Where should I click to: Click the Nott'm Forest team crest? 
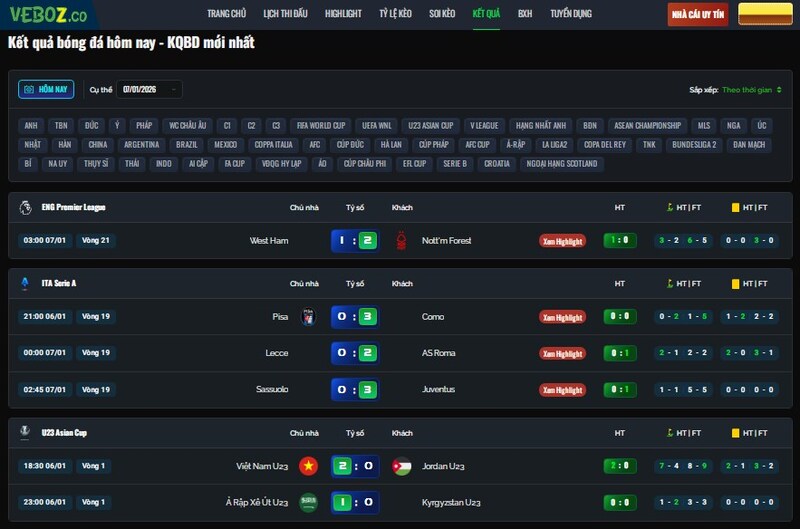[x=401, y=240]
